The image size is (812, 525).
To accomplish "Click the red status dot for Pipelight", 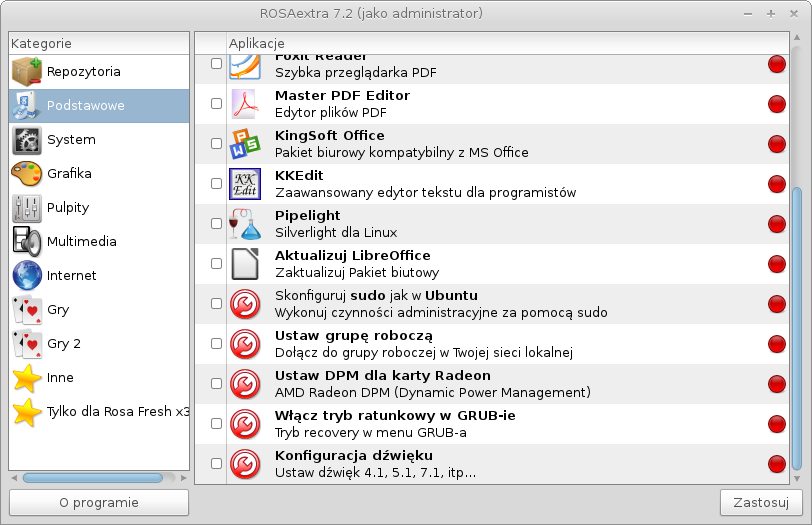I will pyautogui.click(x=777, y=224).
